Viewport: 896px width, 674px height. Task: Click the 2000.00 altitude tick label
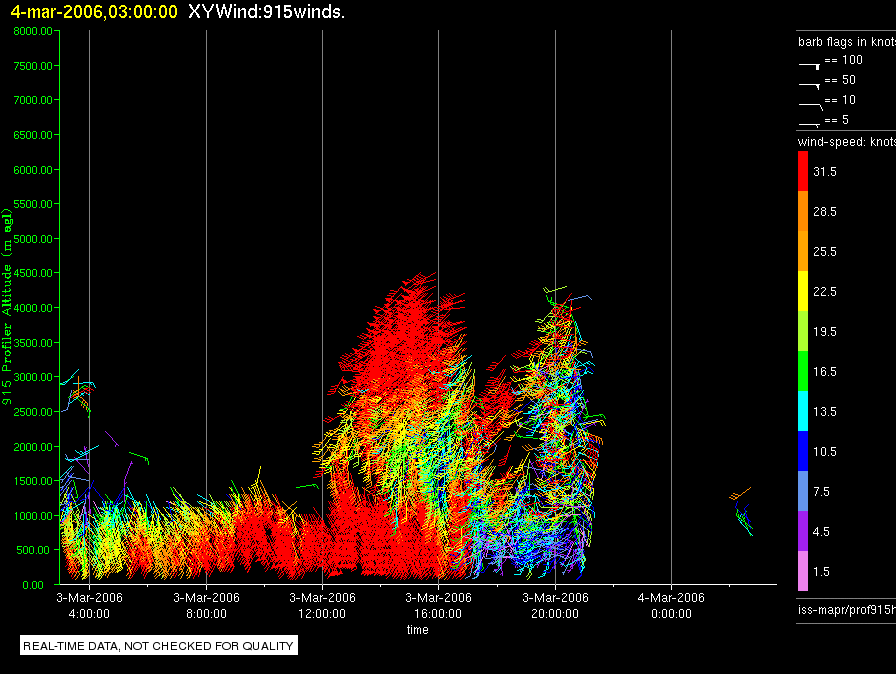tap(33, 447)
